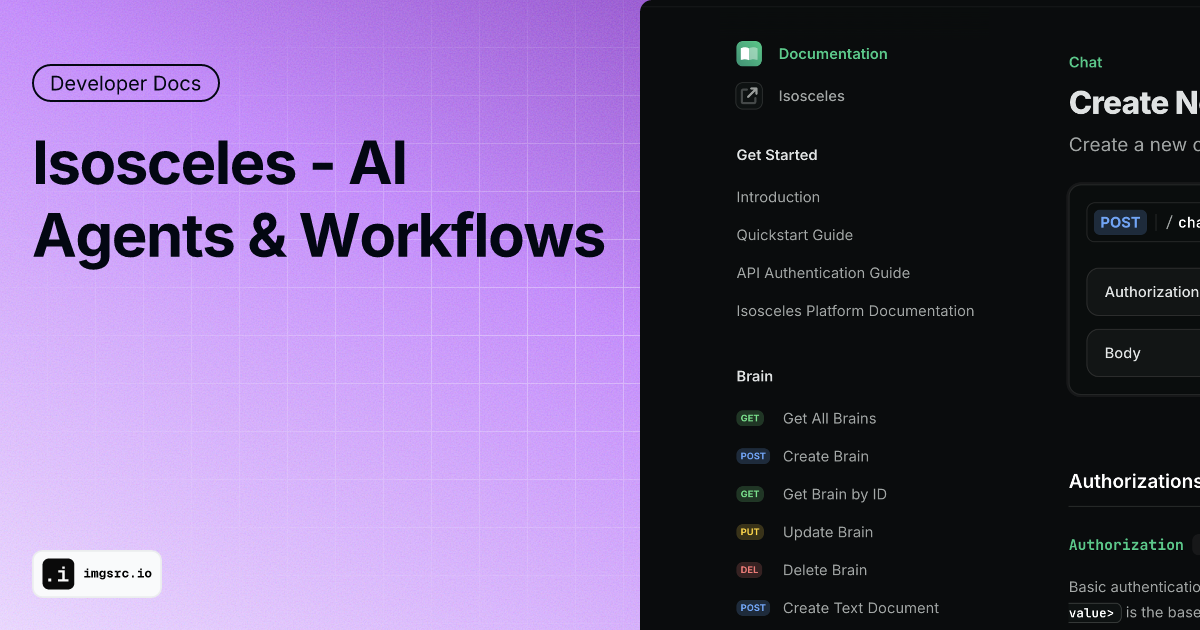Image resolution: width=1200 pixels, height=630 pixels.
Task: Select the Create Brain endpoint
Action: pyautogui.click(x=826, y=456)
